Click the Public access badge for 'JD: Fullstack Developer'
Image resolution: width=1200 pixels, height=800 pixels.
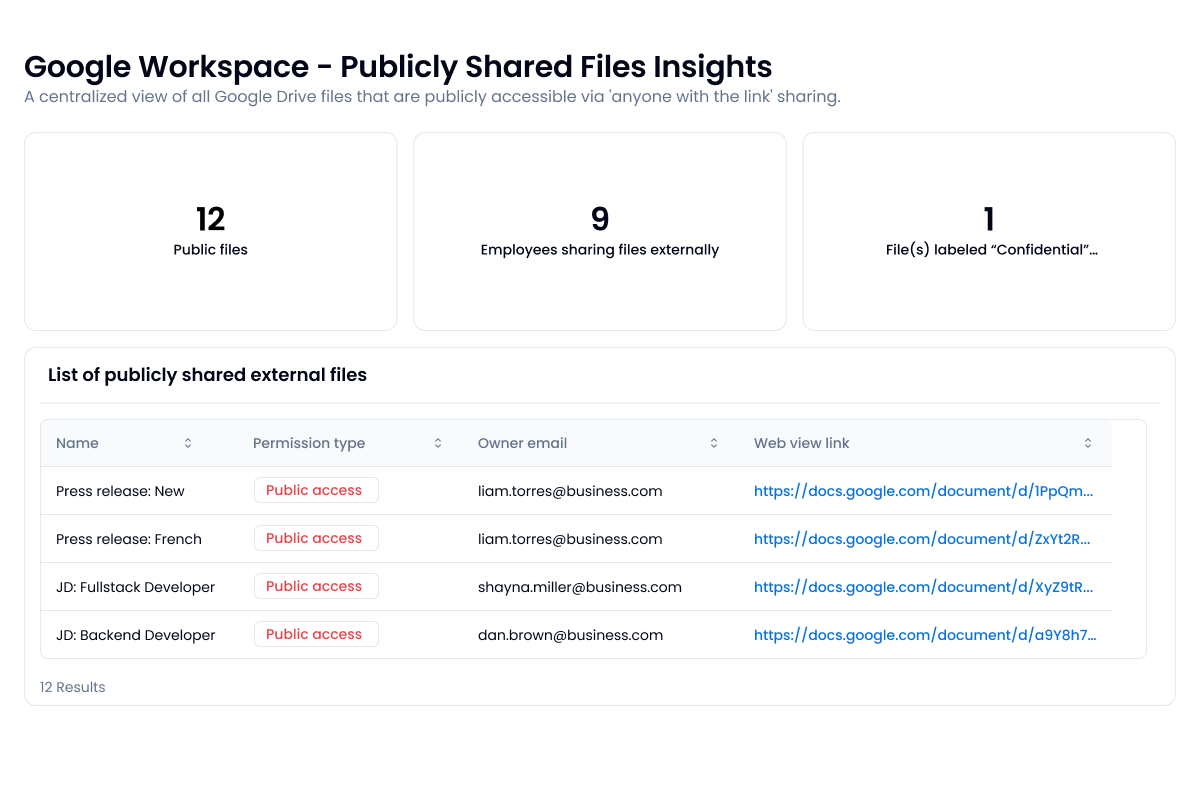point(316,586)
